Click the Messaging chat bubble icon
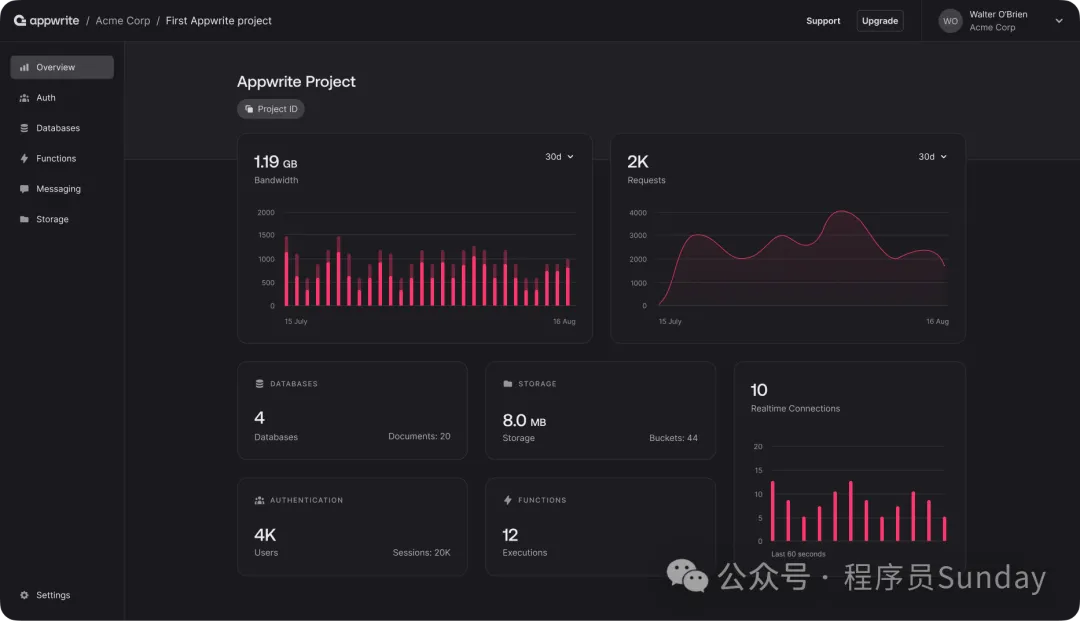The width and height of the screenshot is (1080, 621). pyautogui.click(x=25, y=189)
